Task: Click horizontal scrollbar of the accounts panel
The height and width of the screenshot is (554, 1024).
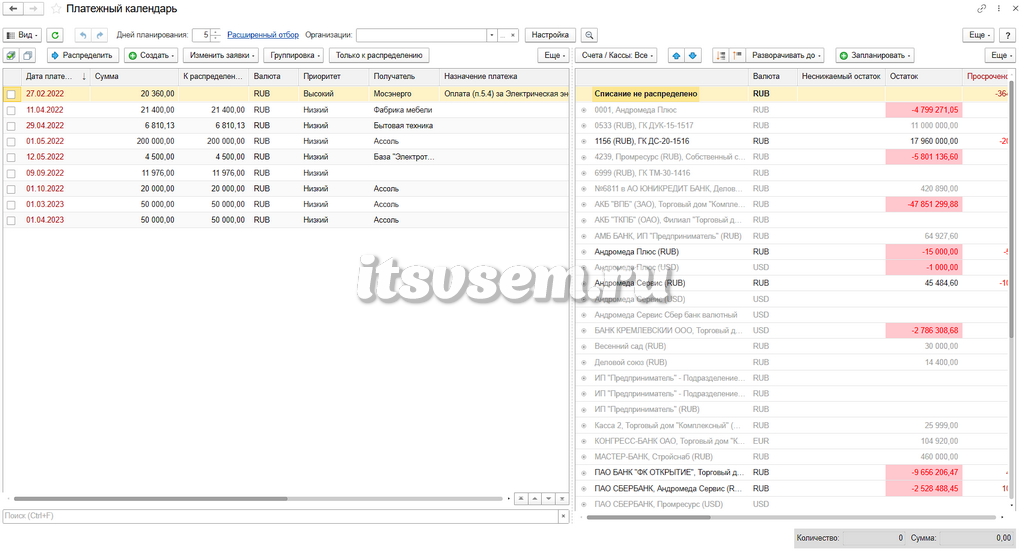Action: click(x=648, y=517)
